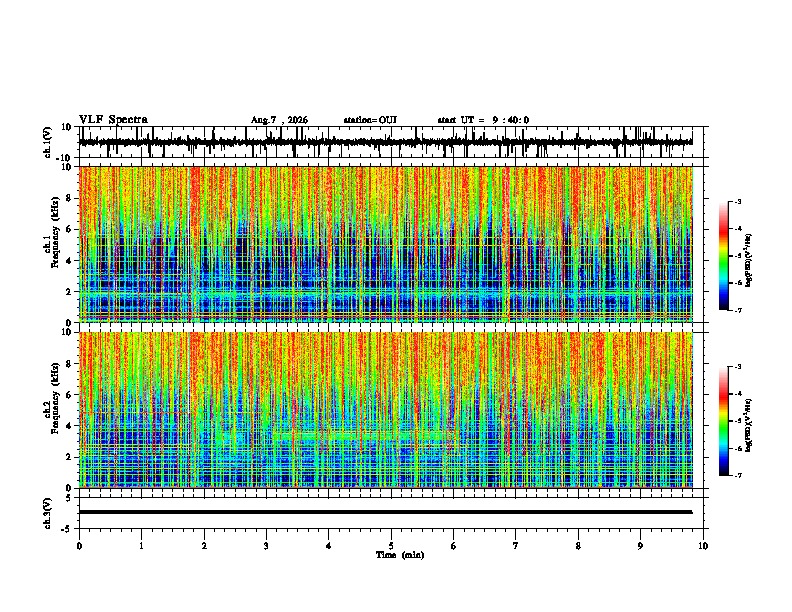Click the "Time (min)" axis title
Image resolution: width=792 pixels, height=612 pixels.
click(400, 555)
